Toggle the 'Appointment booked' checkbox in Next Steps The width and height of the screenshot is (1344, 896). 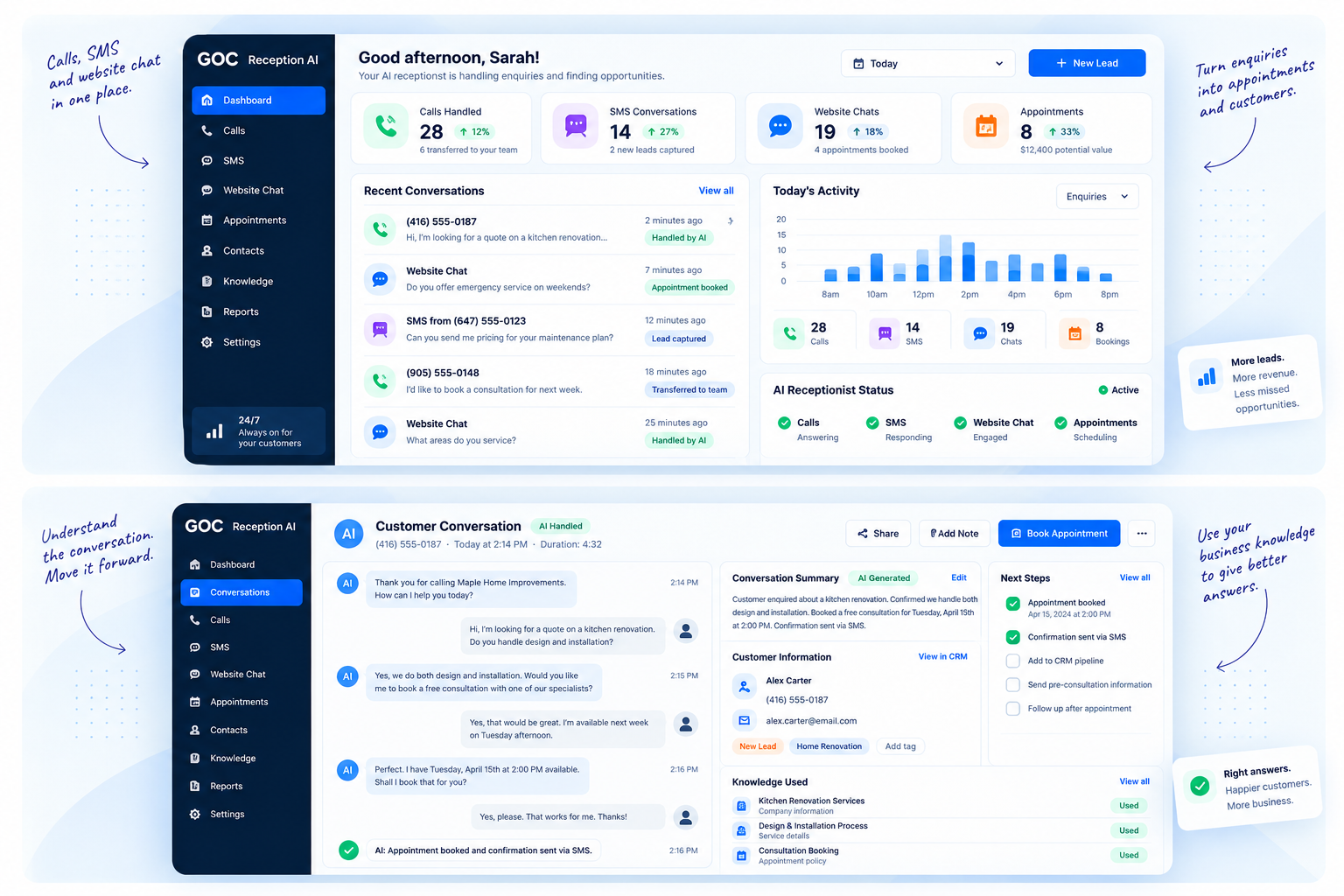click(1012, 603)
